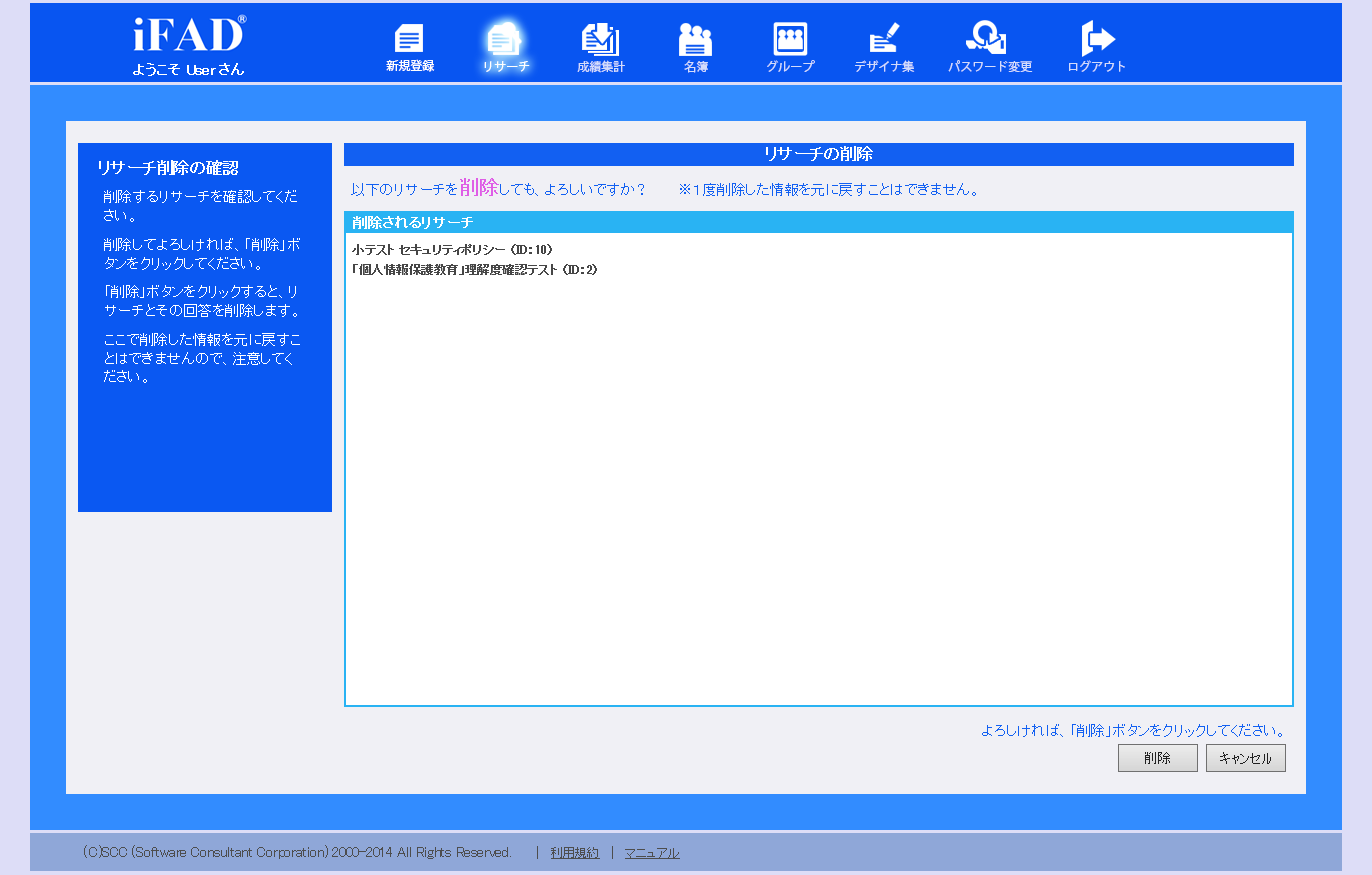
Task: Open the マニュアル link in the footer
Action: click(x=652, y=853)
